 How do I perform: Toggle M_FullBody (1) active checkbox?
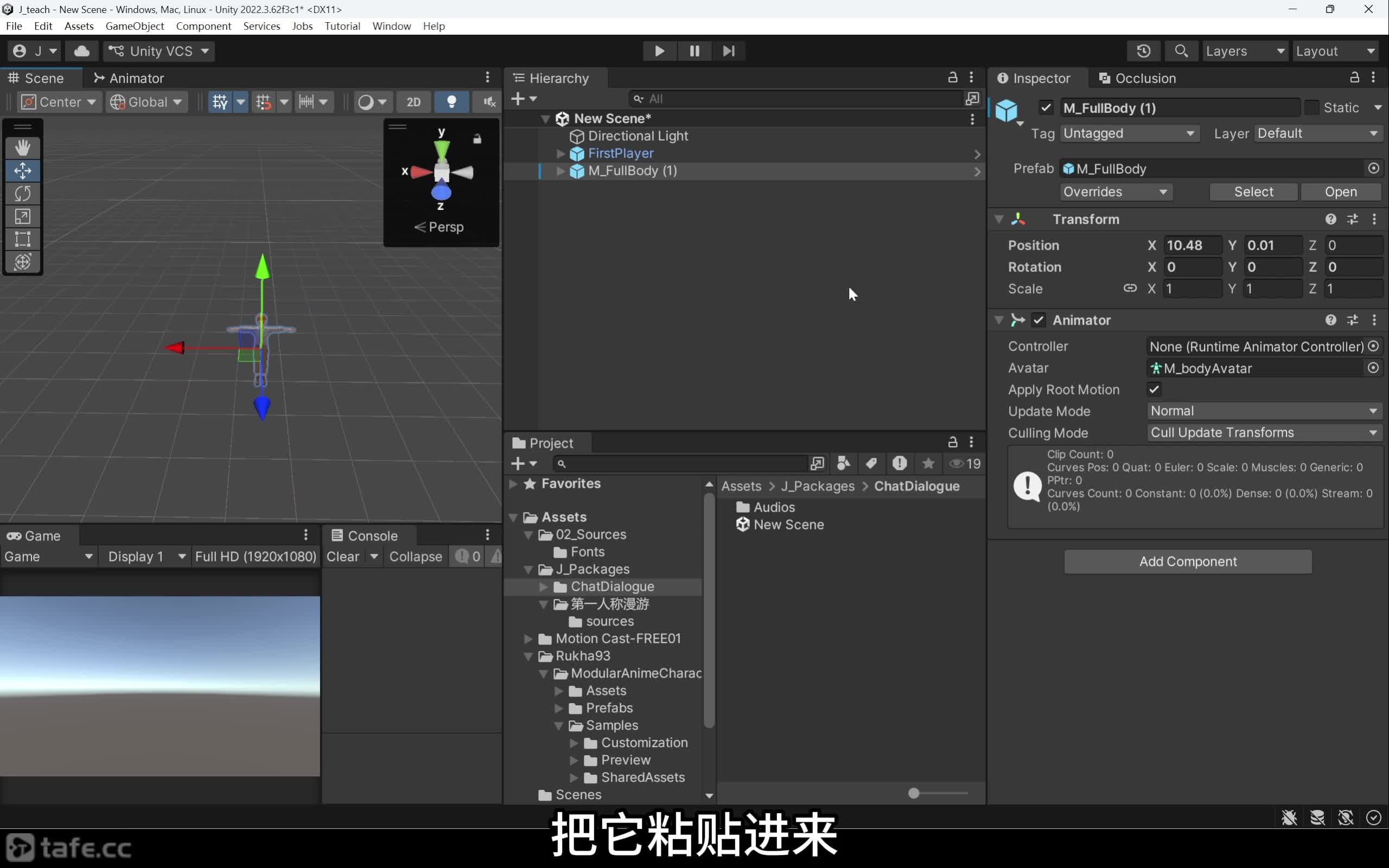coord(1046,107)
